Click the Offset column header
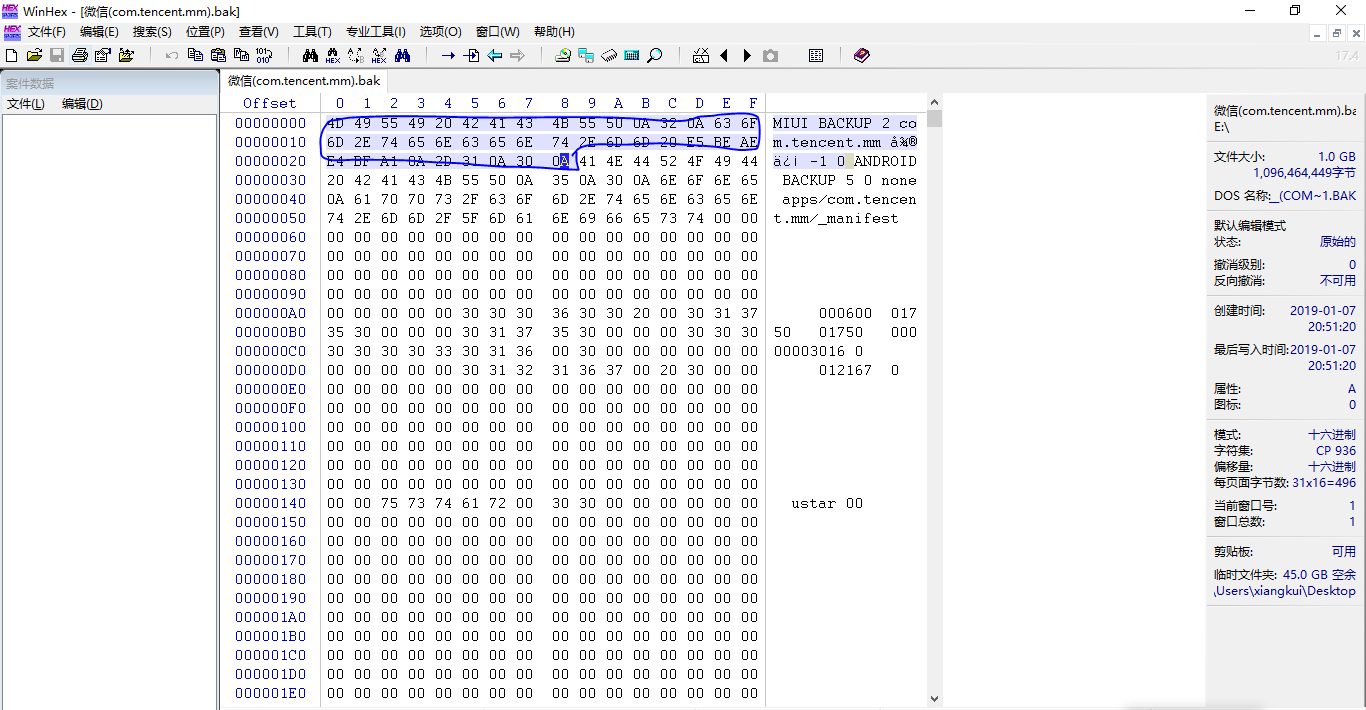The height and width of the screenshot is (710, 1366). tap(270, 103)
